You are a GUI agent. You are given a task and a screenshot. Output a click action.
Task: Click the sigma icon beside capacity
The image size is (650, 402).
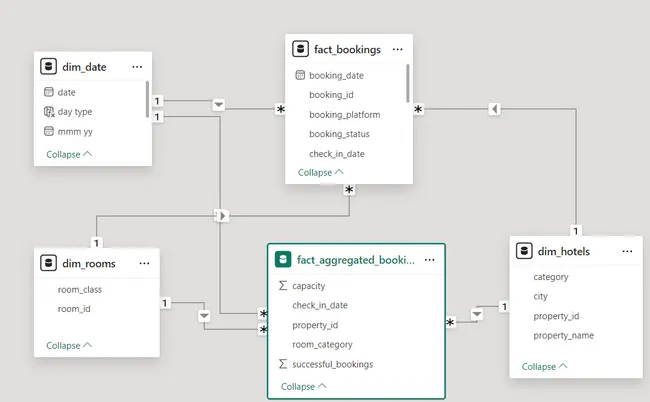tap(283, 286)
